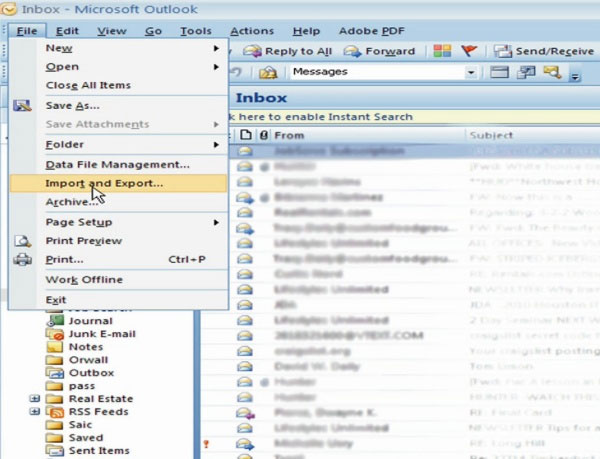This screenshot has height=459, width=600.
Task: Expand the Open submenu
Action: click(x=119, y=67)
